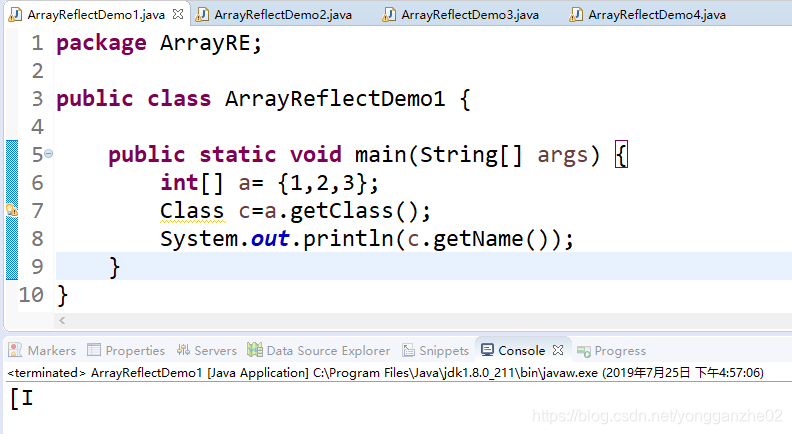The width and height of the screenshot is (792, 434).
Task: Click the Properties view icon
Action: (94, 350)
